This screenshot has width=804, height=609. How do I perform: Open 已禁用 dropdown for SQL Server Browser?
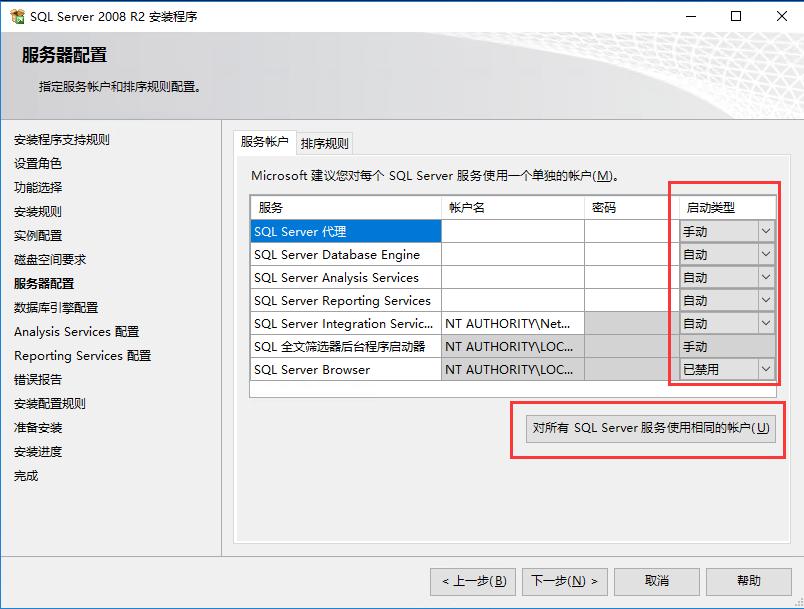[767, 369]
